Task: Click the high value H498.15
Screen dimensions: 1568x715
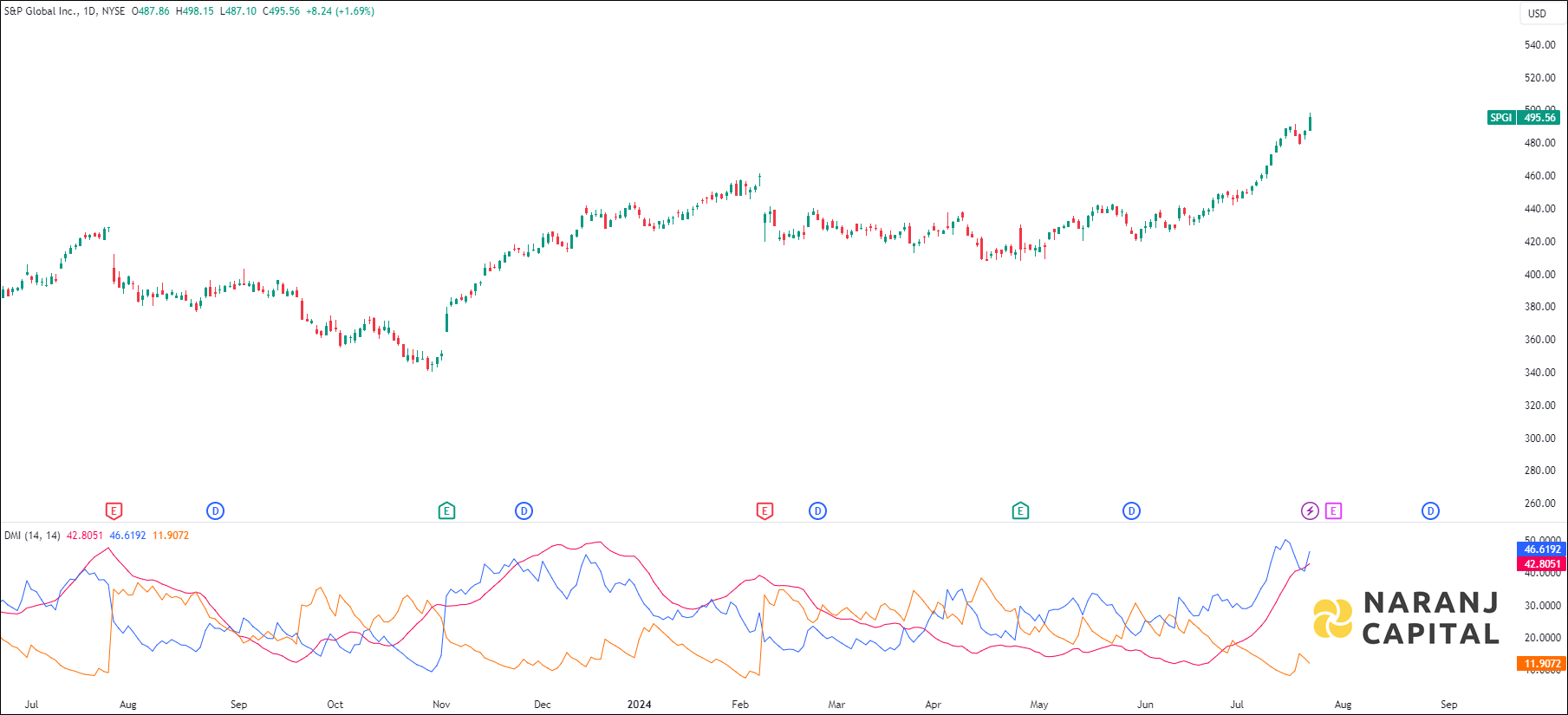Action: click(x=194, y=11)
